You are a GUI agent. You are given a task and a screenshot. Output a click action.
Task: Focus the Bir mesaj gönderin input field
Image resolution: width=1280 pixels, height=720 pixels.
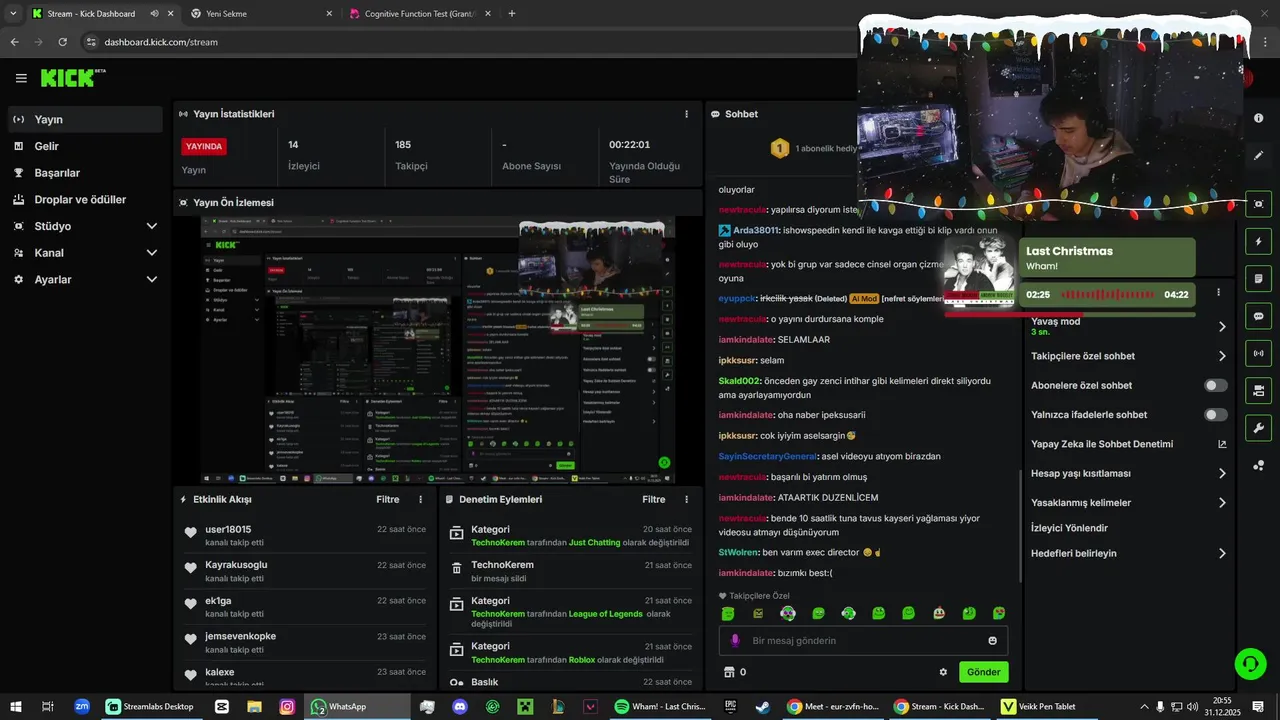click(x=863, y=641)
